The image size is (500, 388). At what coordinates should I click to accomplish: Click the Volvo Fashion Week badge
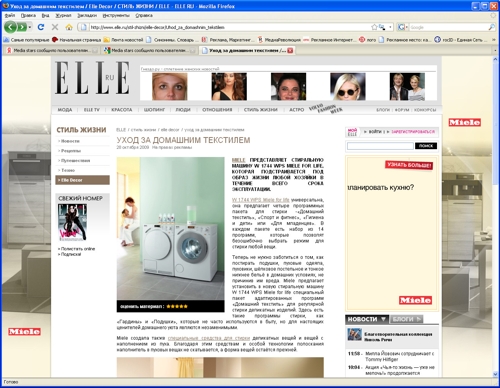[326, 109]
